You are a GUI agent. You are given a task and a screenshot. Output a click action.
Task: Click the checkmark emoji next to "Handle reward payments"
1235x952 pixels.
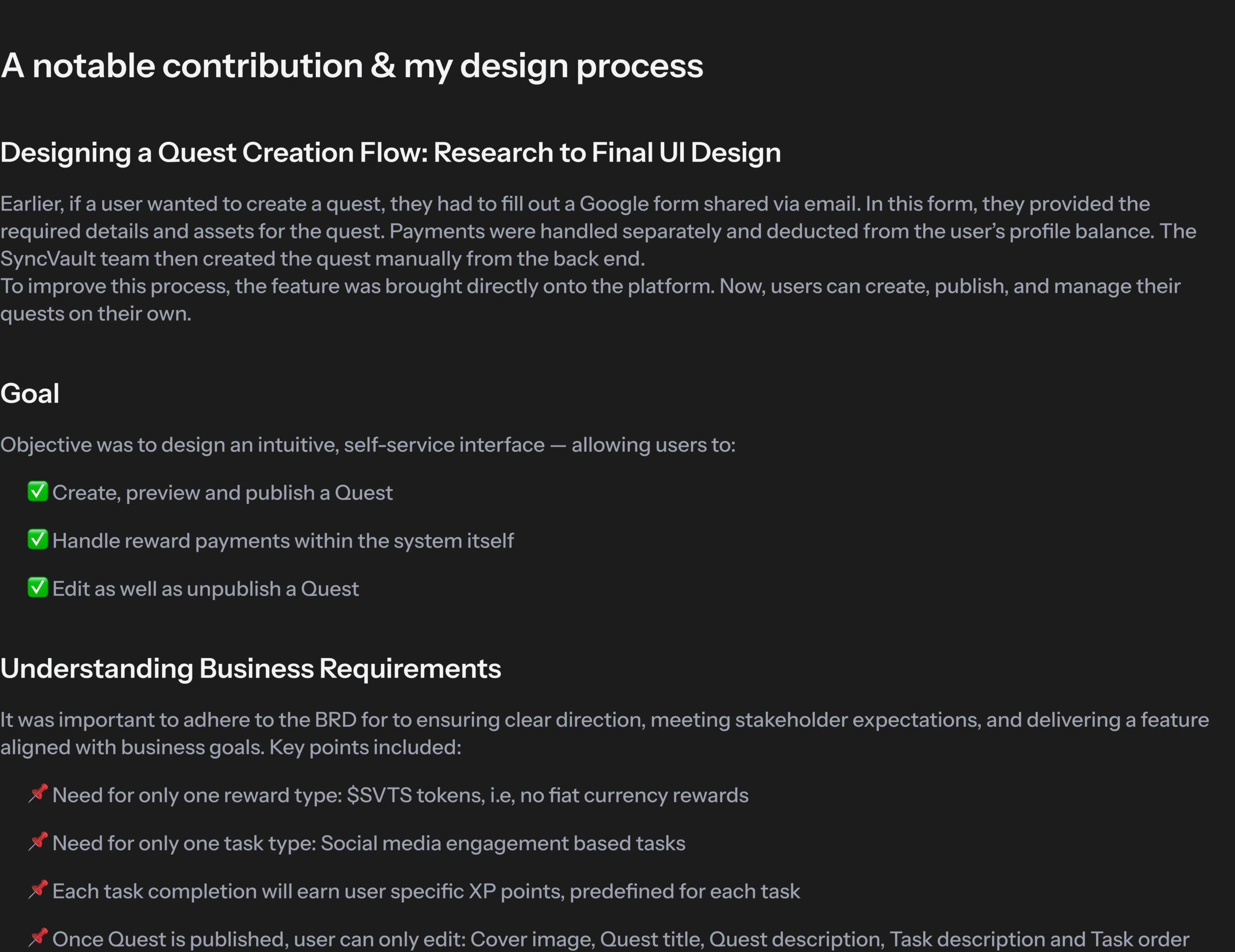pos(37,539)
